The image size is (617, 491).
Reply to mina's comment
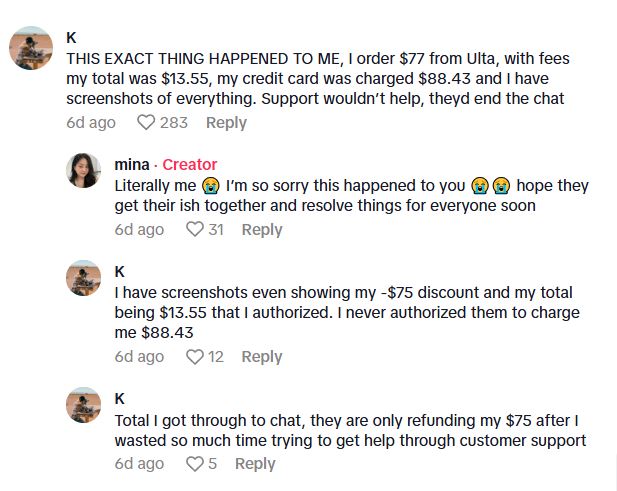tap(262, 230)
